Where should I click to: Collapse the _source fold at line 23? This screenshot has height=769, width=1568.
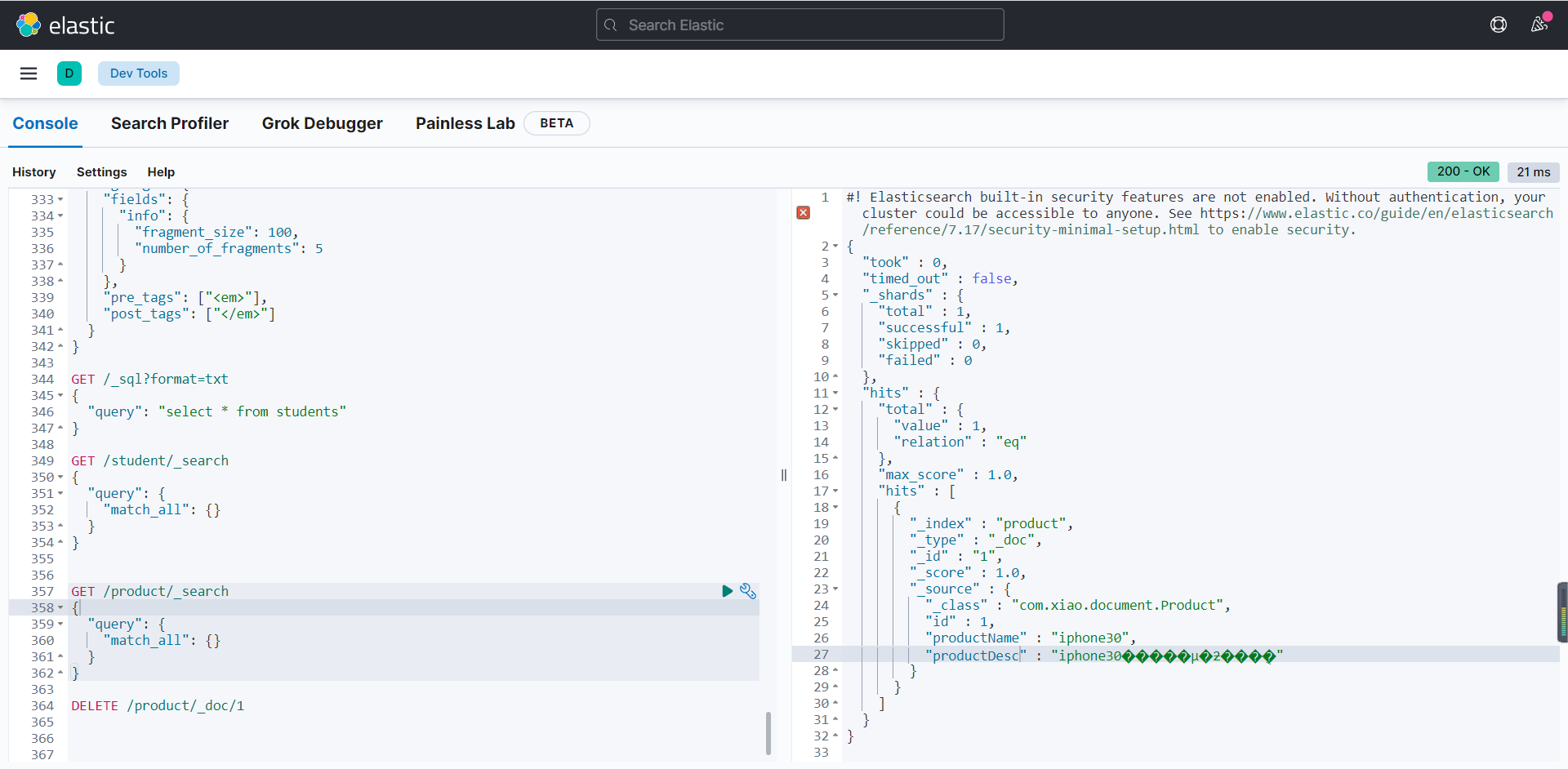point(835,589)
